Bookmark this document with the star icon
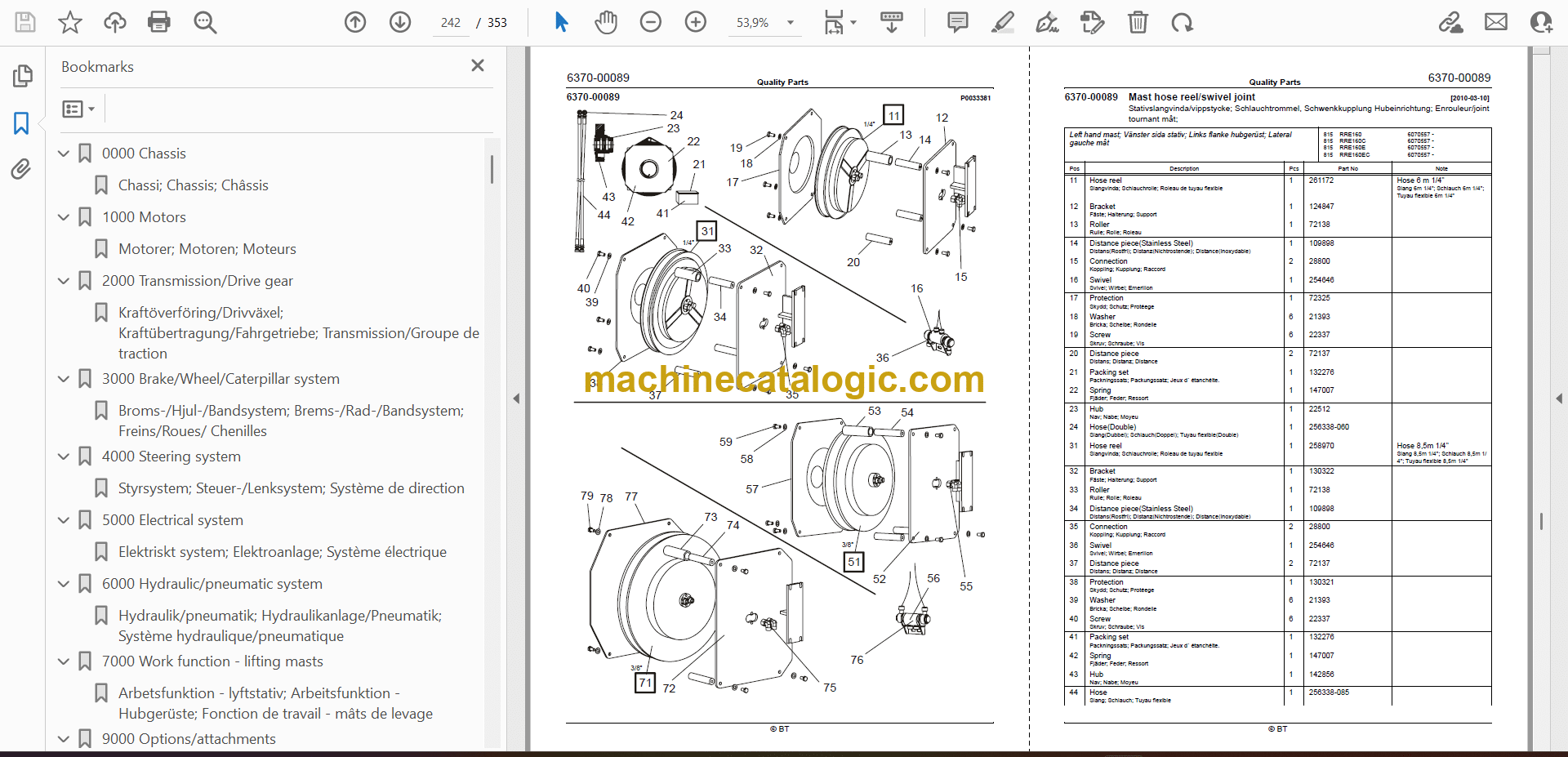 click(x=70, y=22)
